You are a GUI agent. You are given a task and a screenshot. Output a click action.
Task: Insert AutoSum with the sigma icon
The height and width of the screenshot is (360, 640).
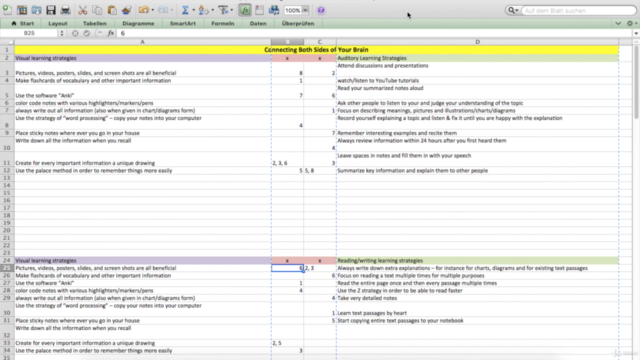(185, 10)
